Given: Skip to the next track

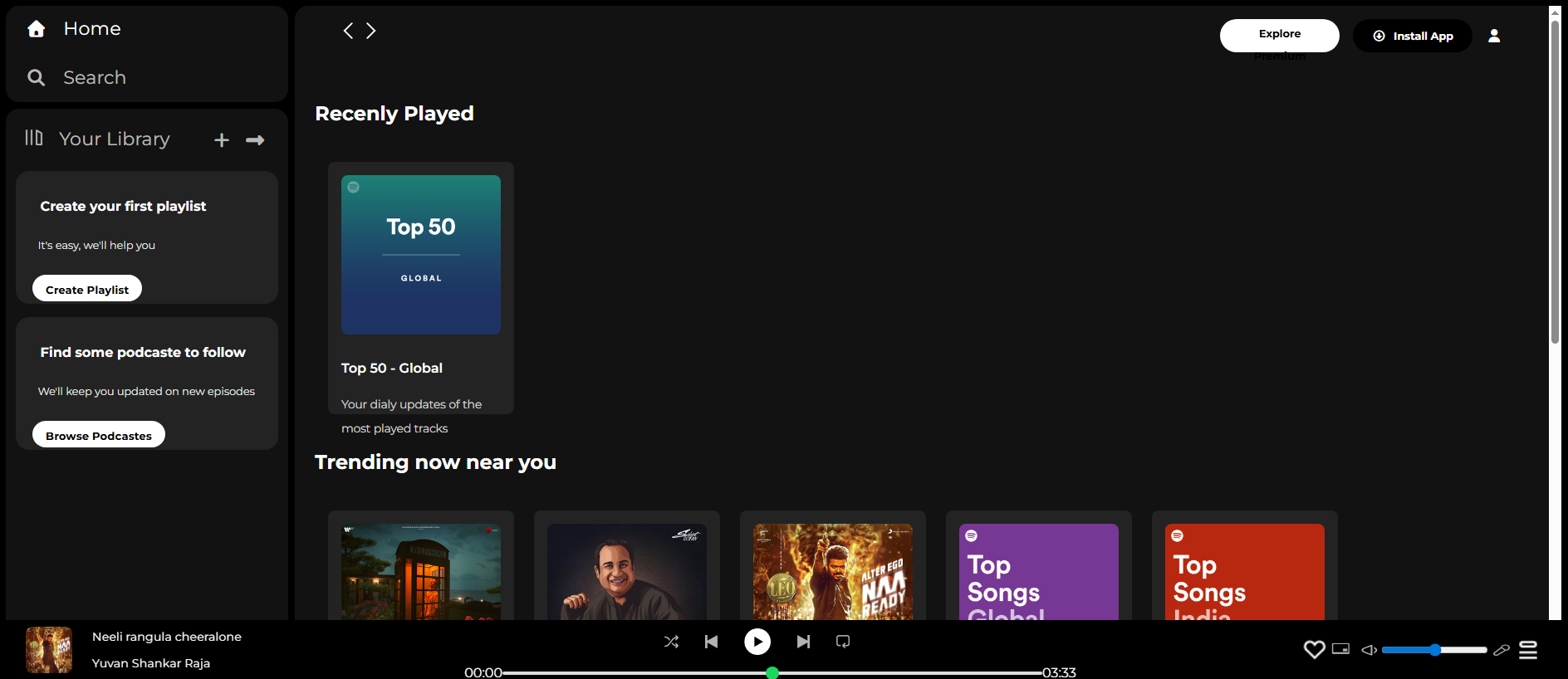Looking at the screenshot, I should click(x=803, y=642).
